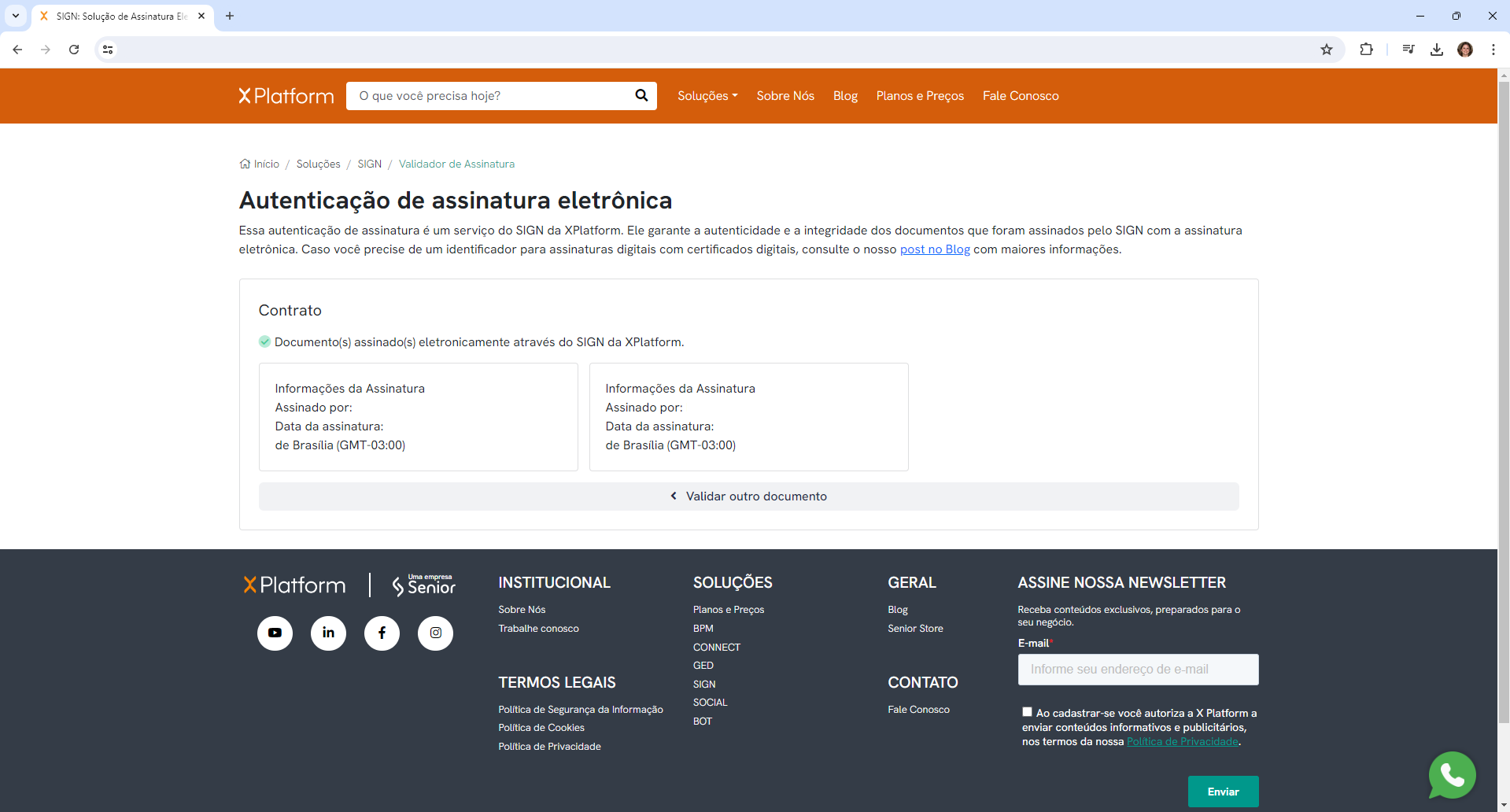Open GED solution footer link
The width and height of the screenshot is (1510, 812).
[703, 666]
